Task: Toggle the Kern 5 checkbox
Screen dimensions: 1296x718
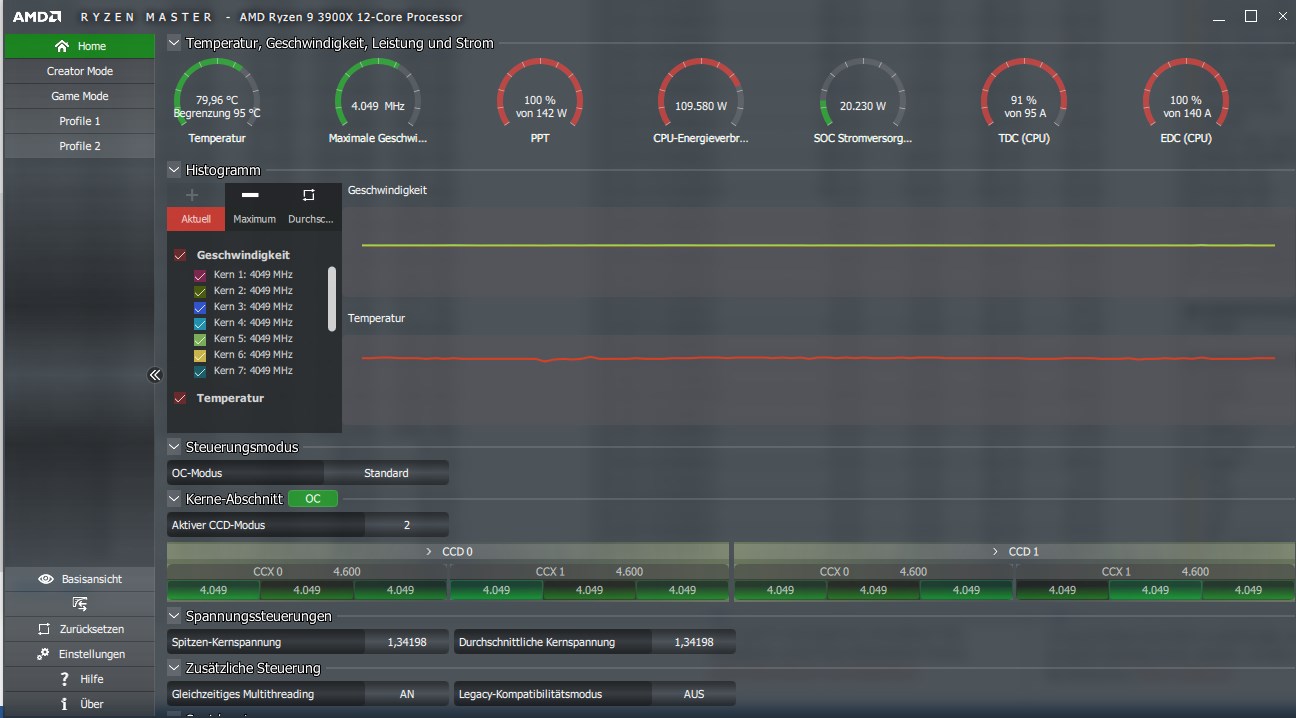Action: point(200,339)
